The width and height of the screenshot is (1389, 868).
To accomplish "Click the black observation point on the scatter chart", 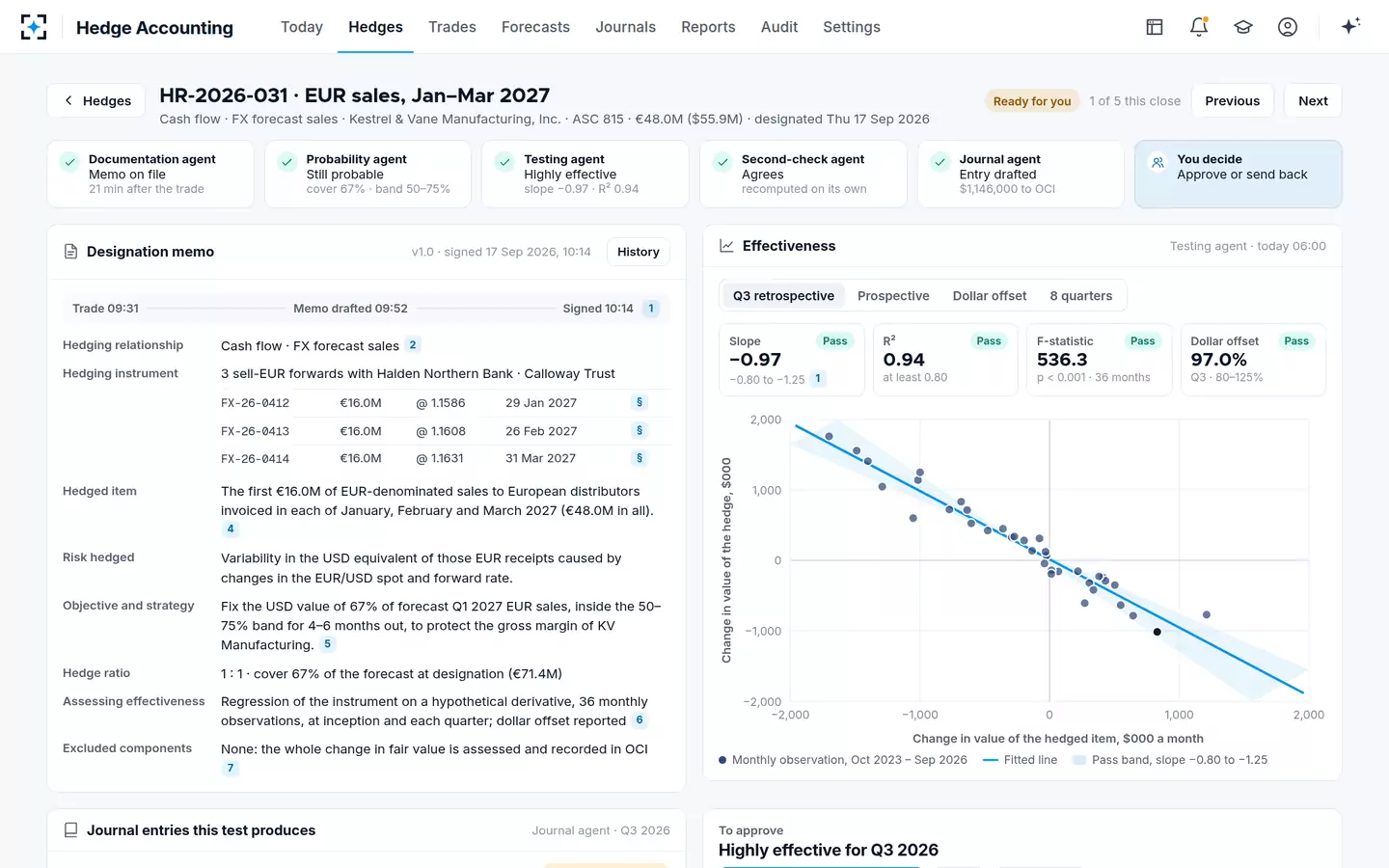I will coord(1157,632).
